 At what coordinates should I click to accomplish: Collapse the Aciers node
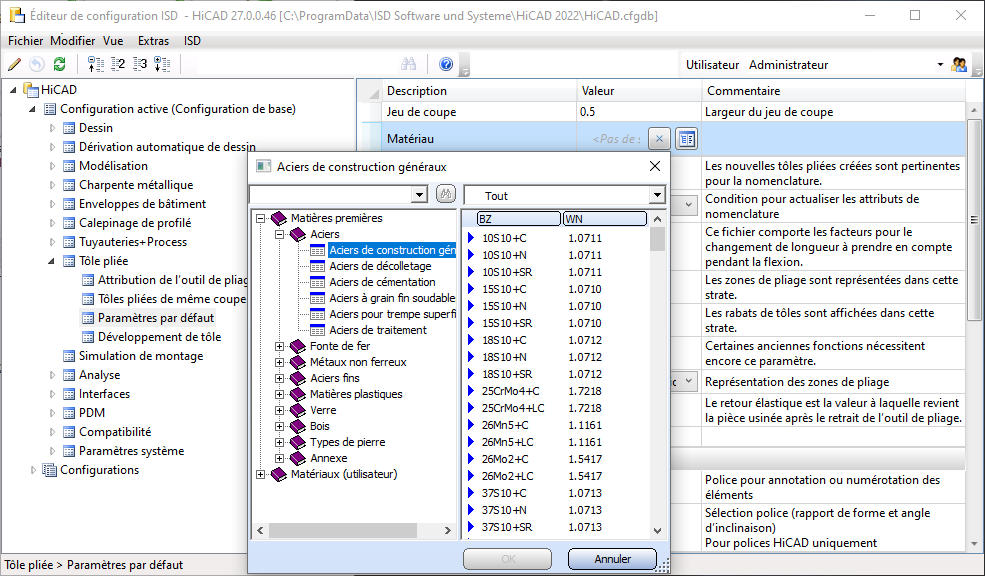point(279,234)
